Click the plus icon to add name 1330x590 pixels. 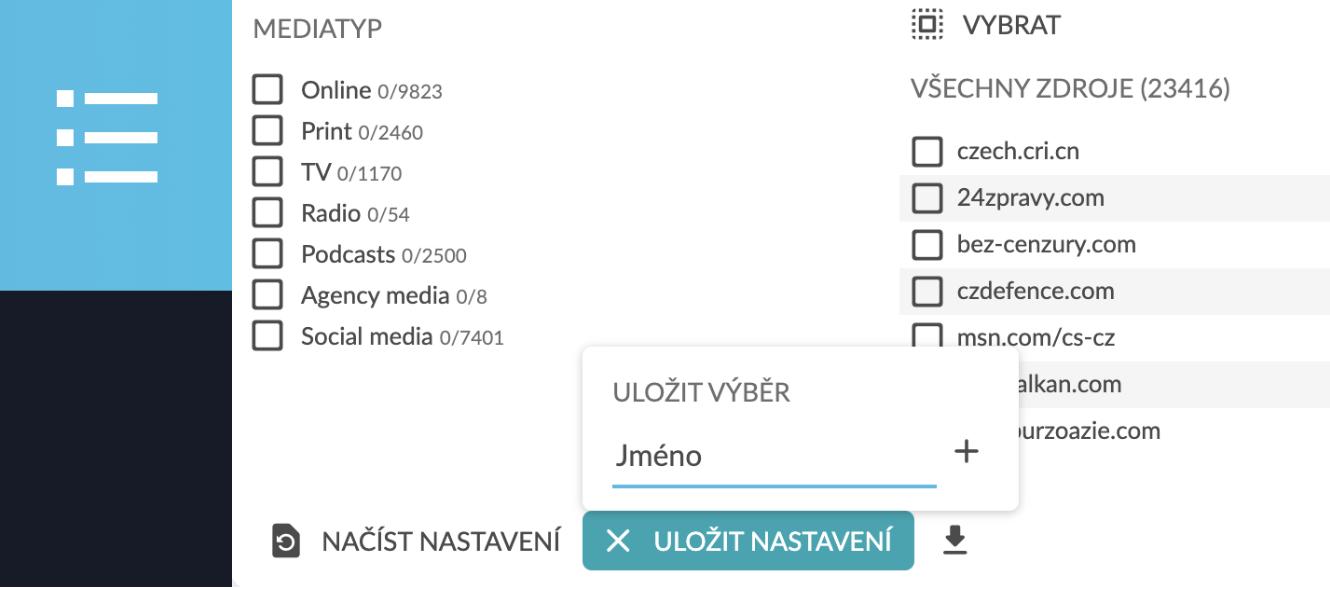click(x=966, y=452)
